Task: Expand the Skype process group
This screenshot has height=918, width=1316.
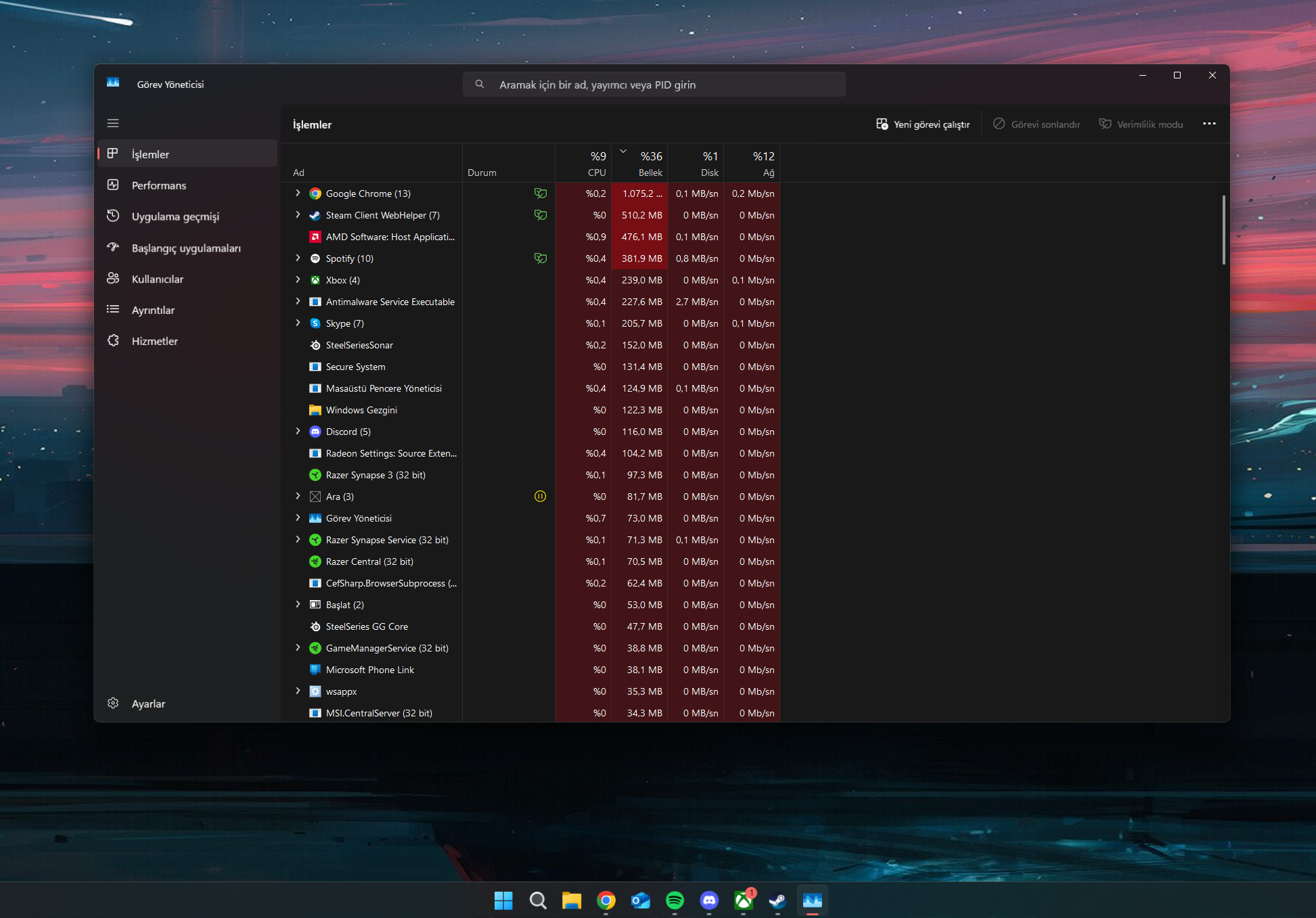Action: pos(298,323)
